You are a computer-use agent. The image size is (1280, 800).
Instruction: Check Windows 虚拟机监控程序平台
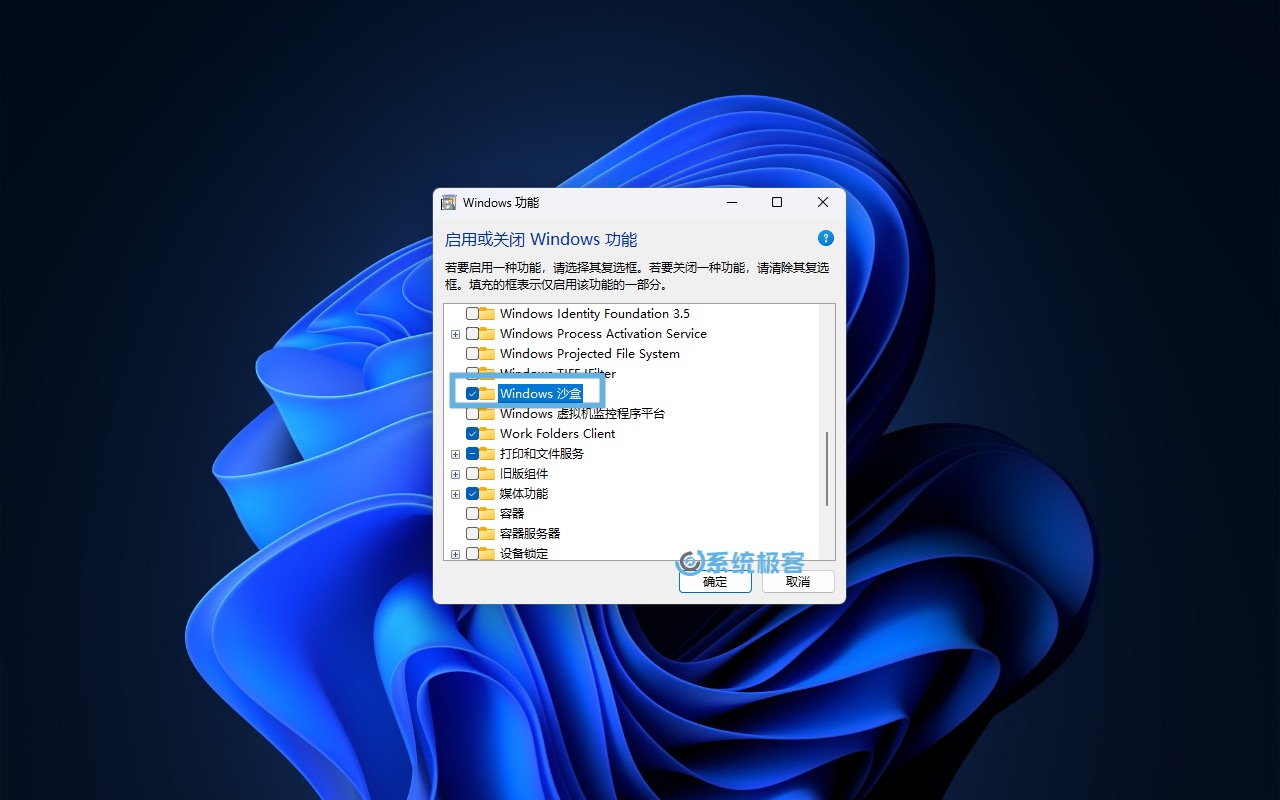[x=471, y=413]
